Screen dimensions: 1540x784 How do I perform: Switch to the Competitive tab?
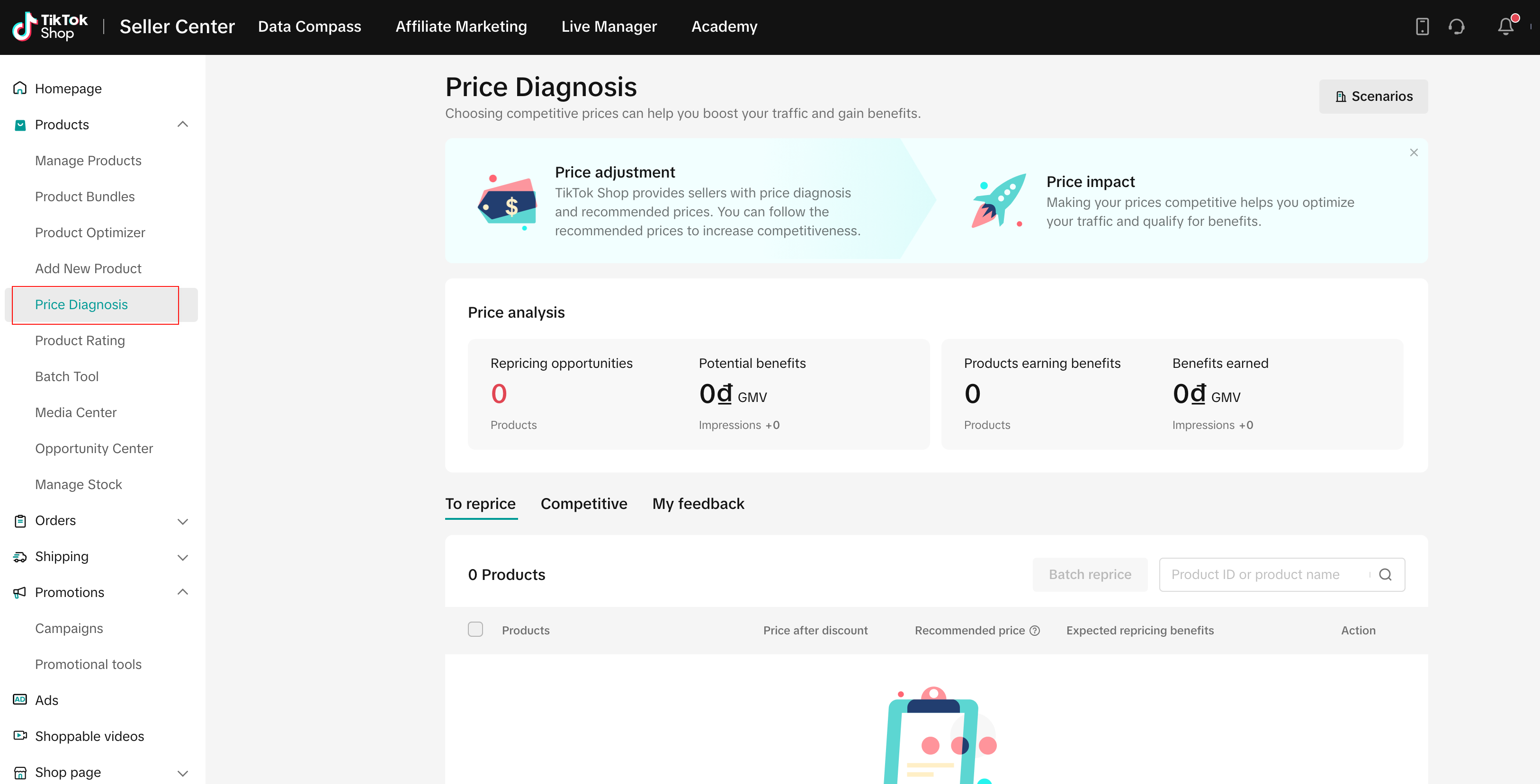[x=583, y=504]
